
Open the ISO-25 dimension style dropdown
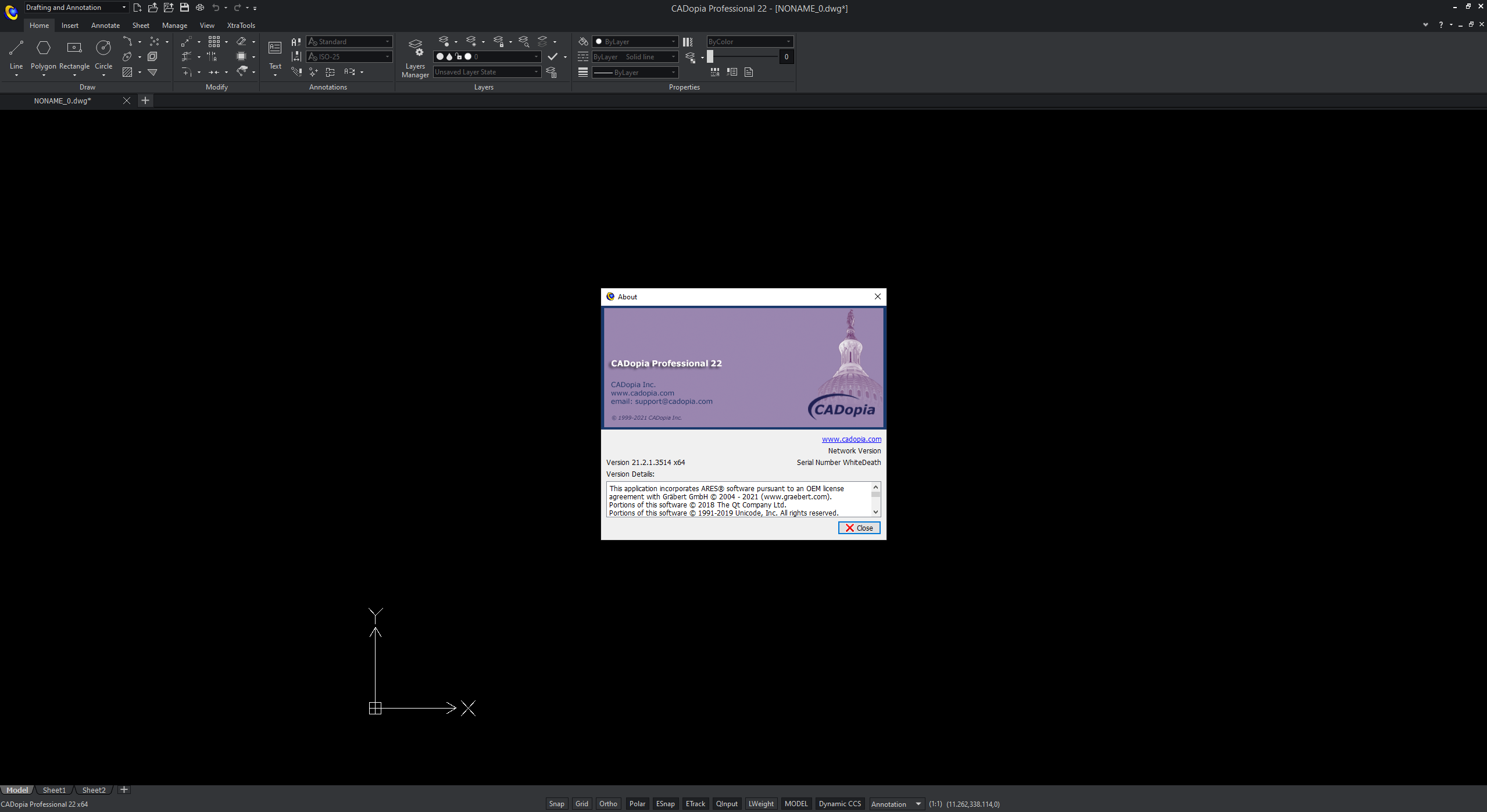[349, 56]
